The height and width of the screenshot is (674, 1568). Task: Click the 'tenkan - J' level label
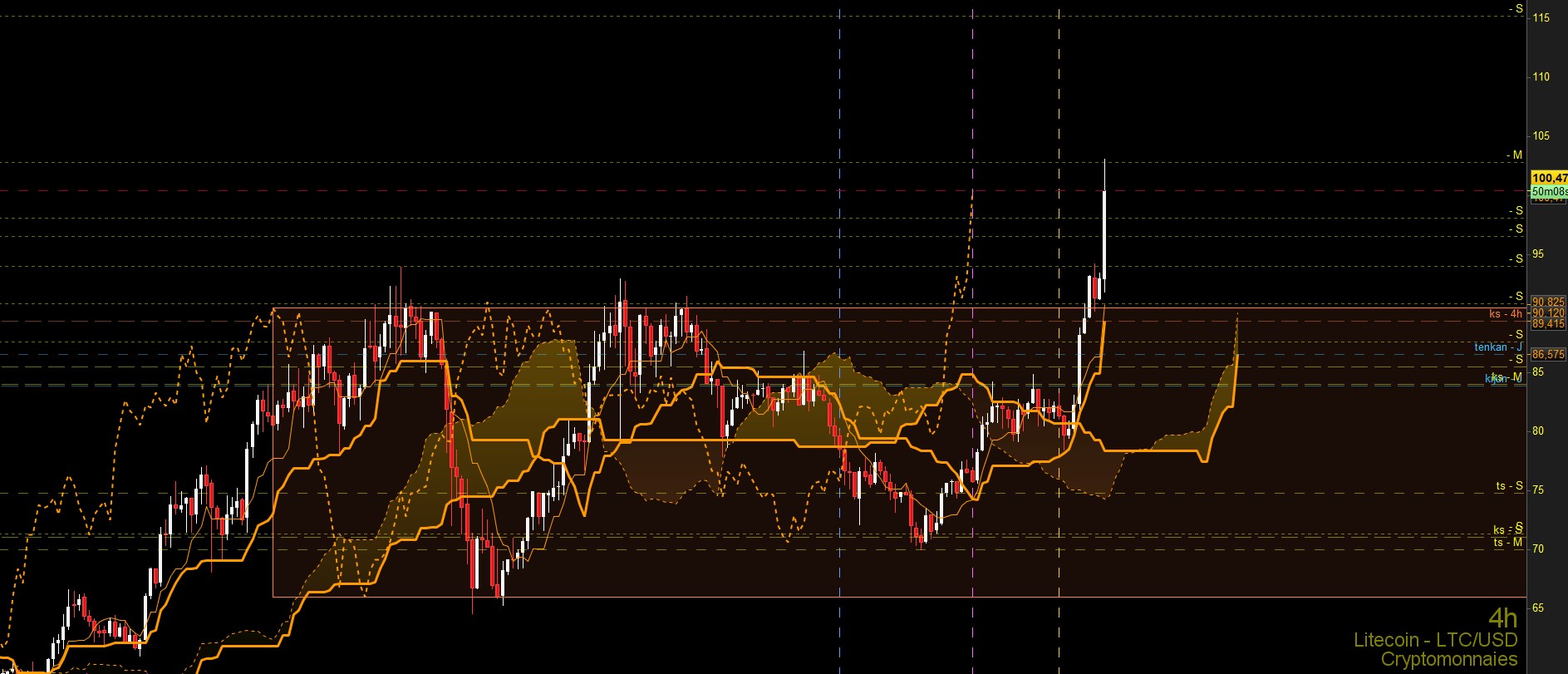coord(1498,347)
